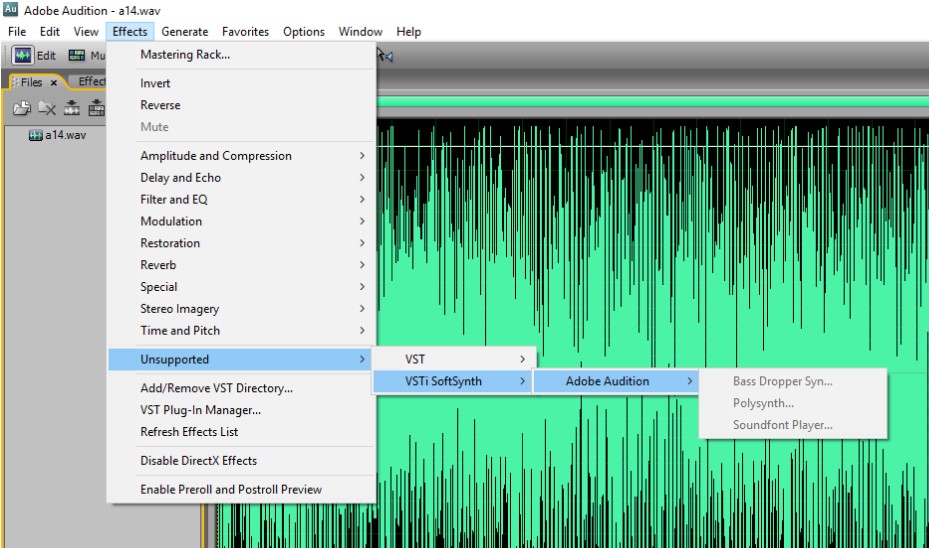Click the greyed-out Mute item

point(241,127)
